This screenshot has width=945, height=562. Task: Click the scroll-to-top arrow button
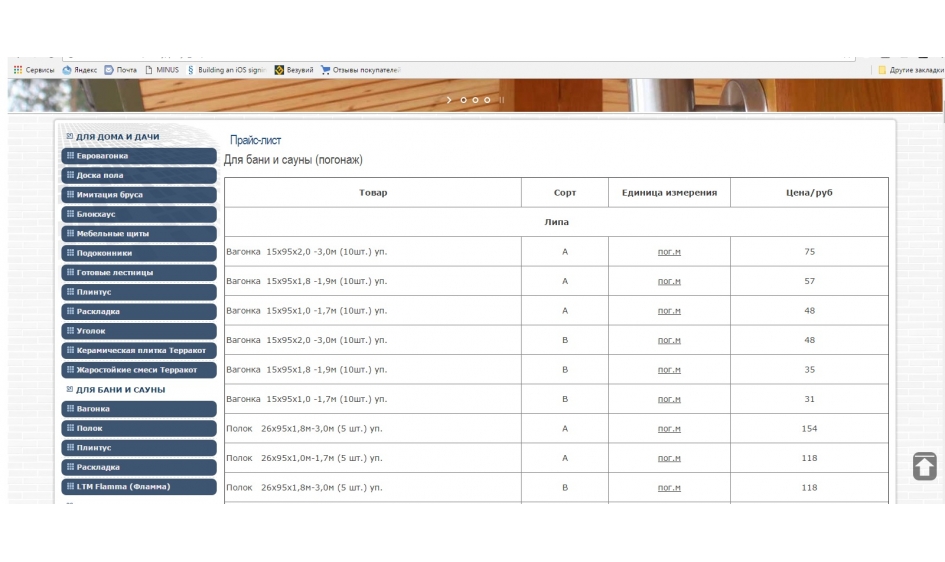point(925,466)
